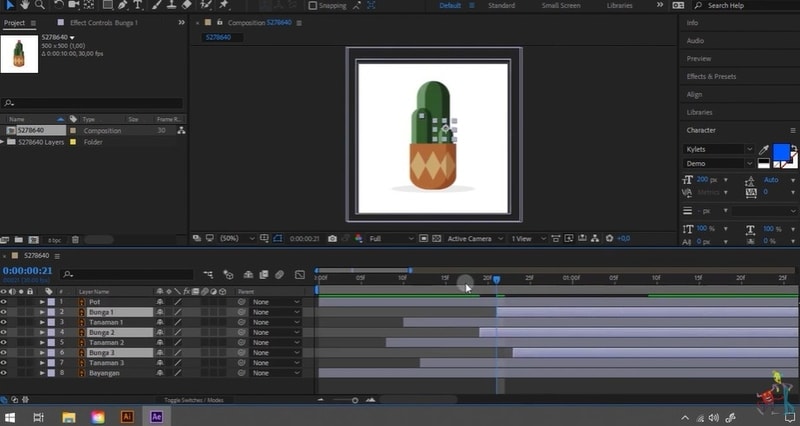Click the eyedropper in Character panel
This screenshot has width=800, height=426.
click(x=765, y=150)
